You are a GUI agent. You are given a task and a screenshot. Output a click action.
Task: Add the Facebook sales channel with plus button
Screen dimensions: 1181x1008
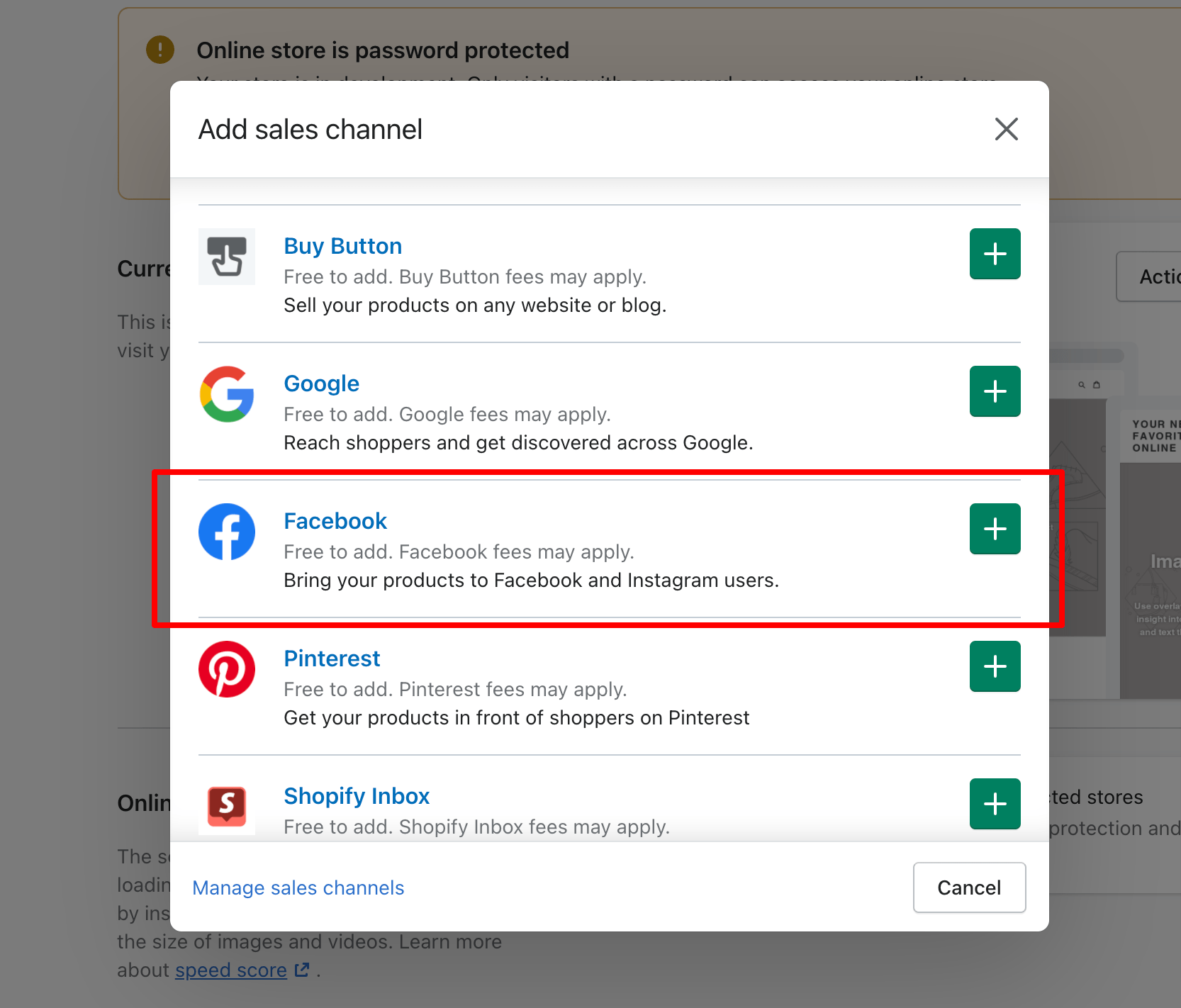coord(994,528)
